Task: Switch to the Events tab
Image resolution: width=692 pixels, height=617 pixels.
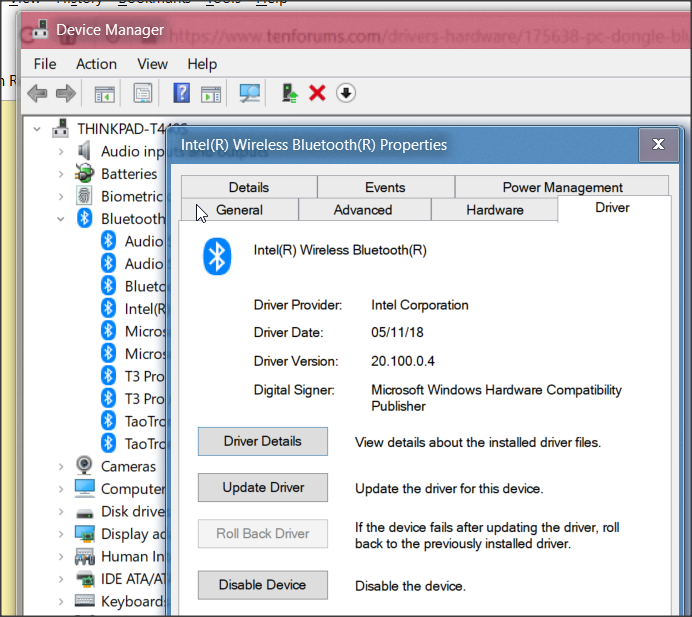Action: pyautogui.click(x=385, y=187)
